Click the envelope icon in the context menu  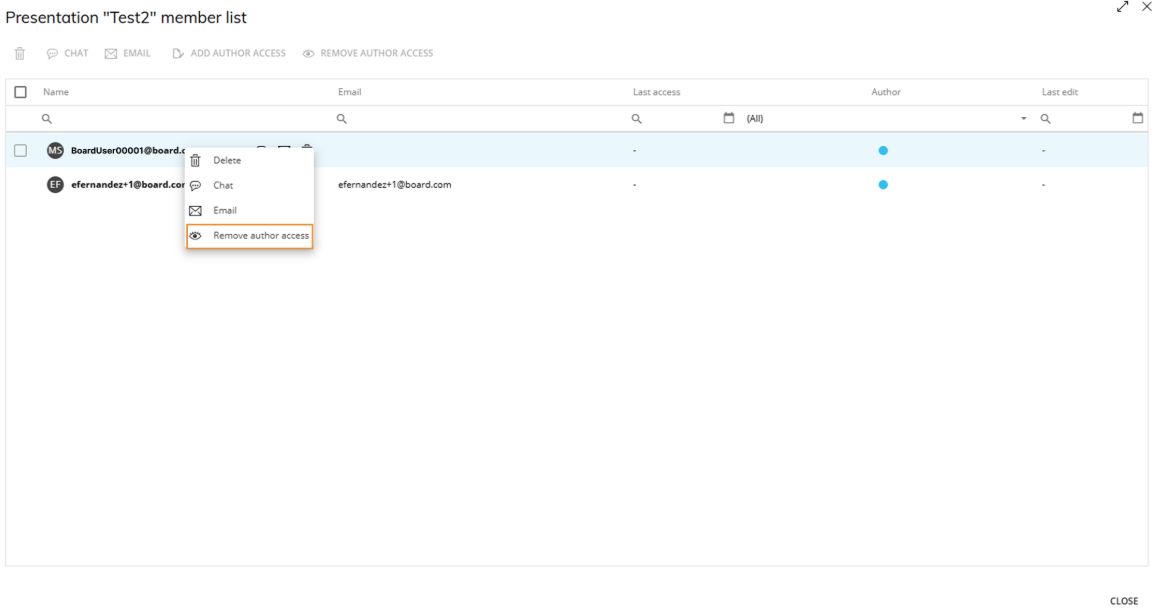pyautogui.click(x=195, y=211)
